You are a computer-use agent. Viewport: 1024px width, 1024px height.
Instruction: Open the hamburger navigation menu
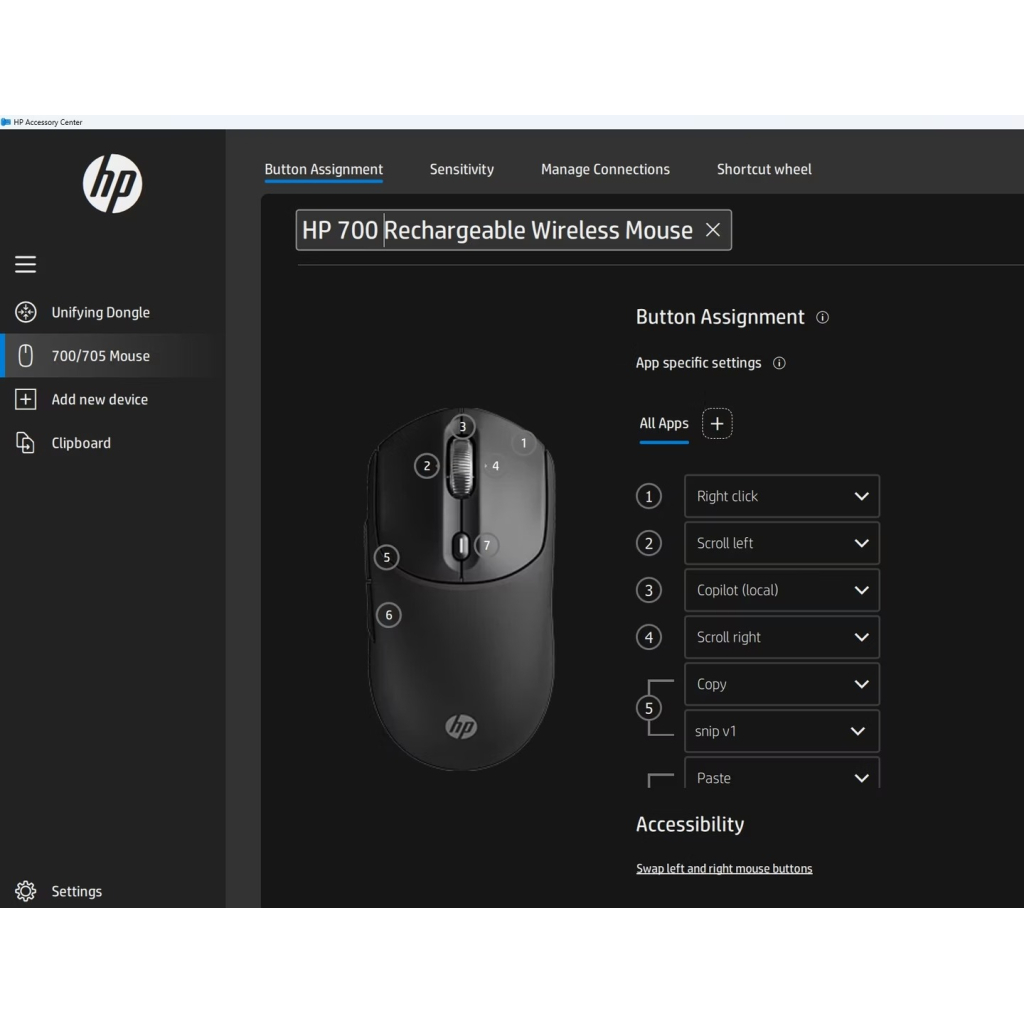pos(25,264)
